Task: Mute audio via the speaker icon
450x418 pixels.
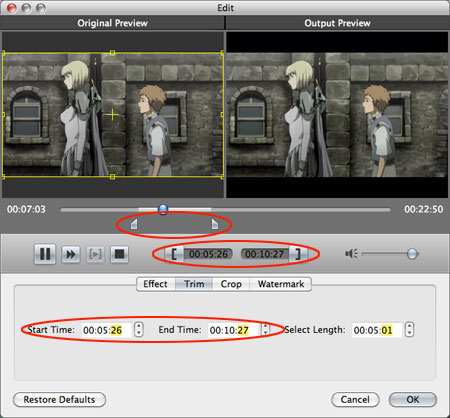Action: point(351,254)
